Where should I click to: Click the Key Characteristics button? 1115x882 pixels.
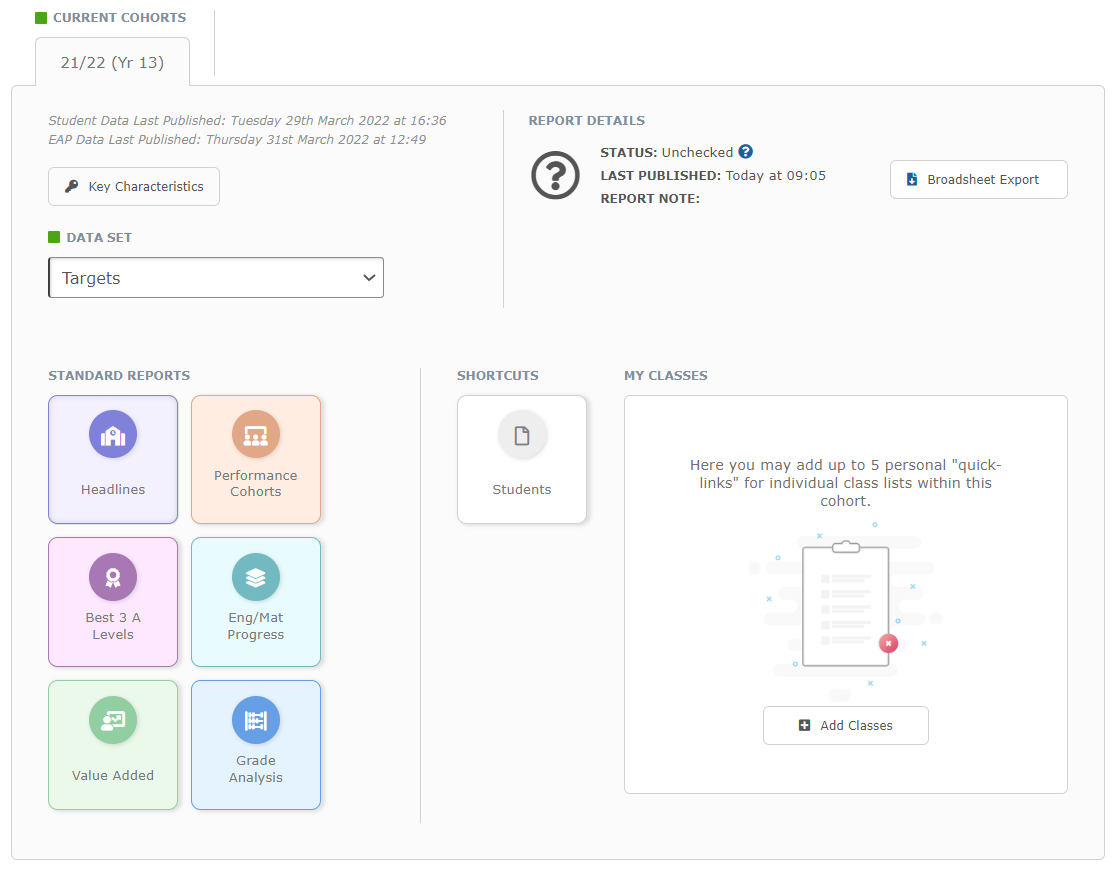coord(133,186)
